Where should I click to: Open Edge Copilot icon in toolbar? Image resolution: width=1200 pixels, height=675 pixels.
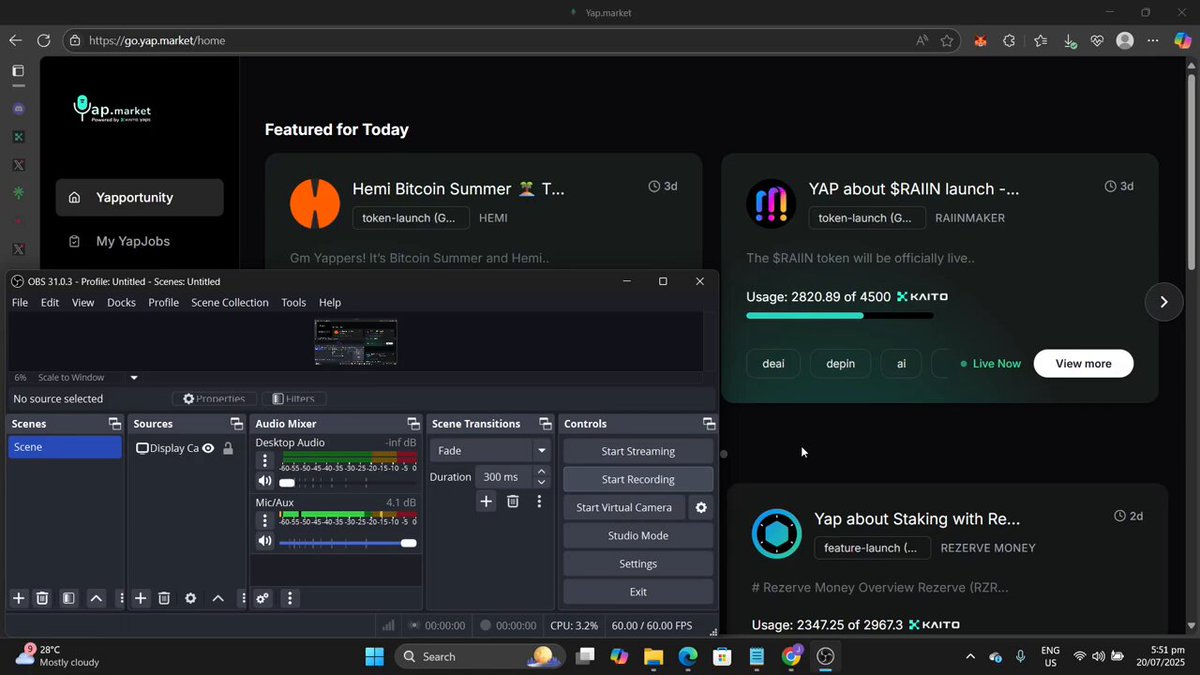1182,40
